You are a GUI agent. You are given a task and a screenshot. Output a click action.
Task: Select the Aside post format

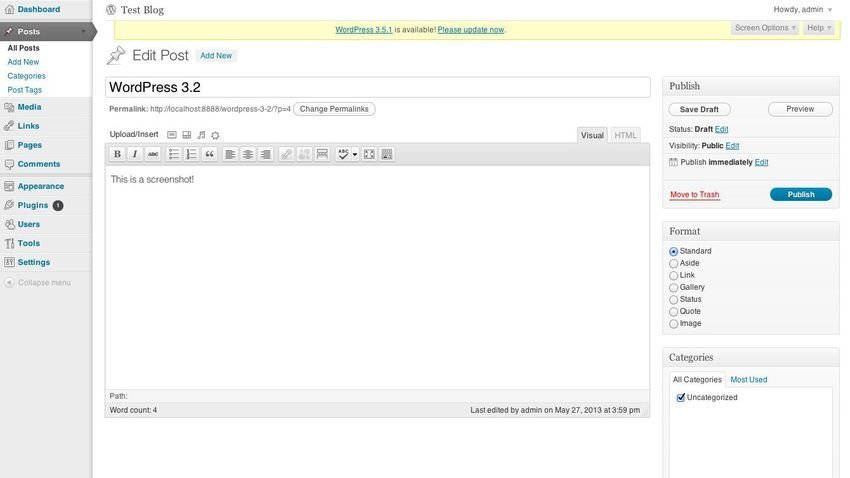[673, 263]
